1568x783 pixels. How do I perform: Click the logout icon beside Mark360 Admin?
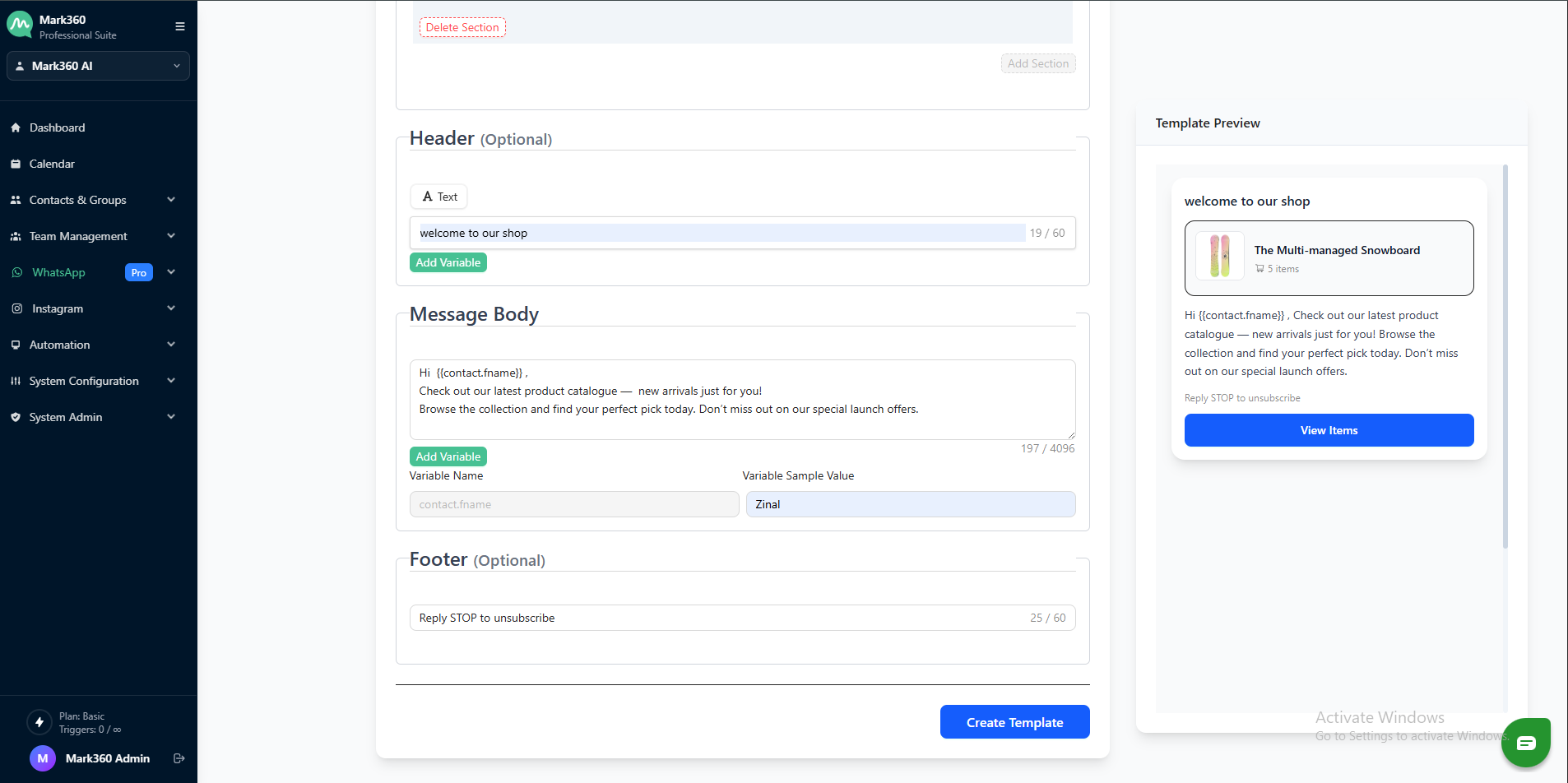tap(179, 758)
